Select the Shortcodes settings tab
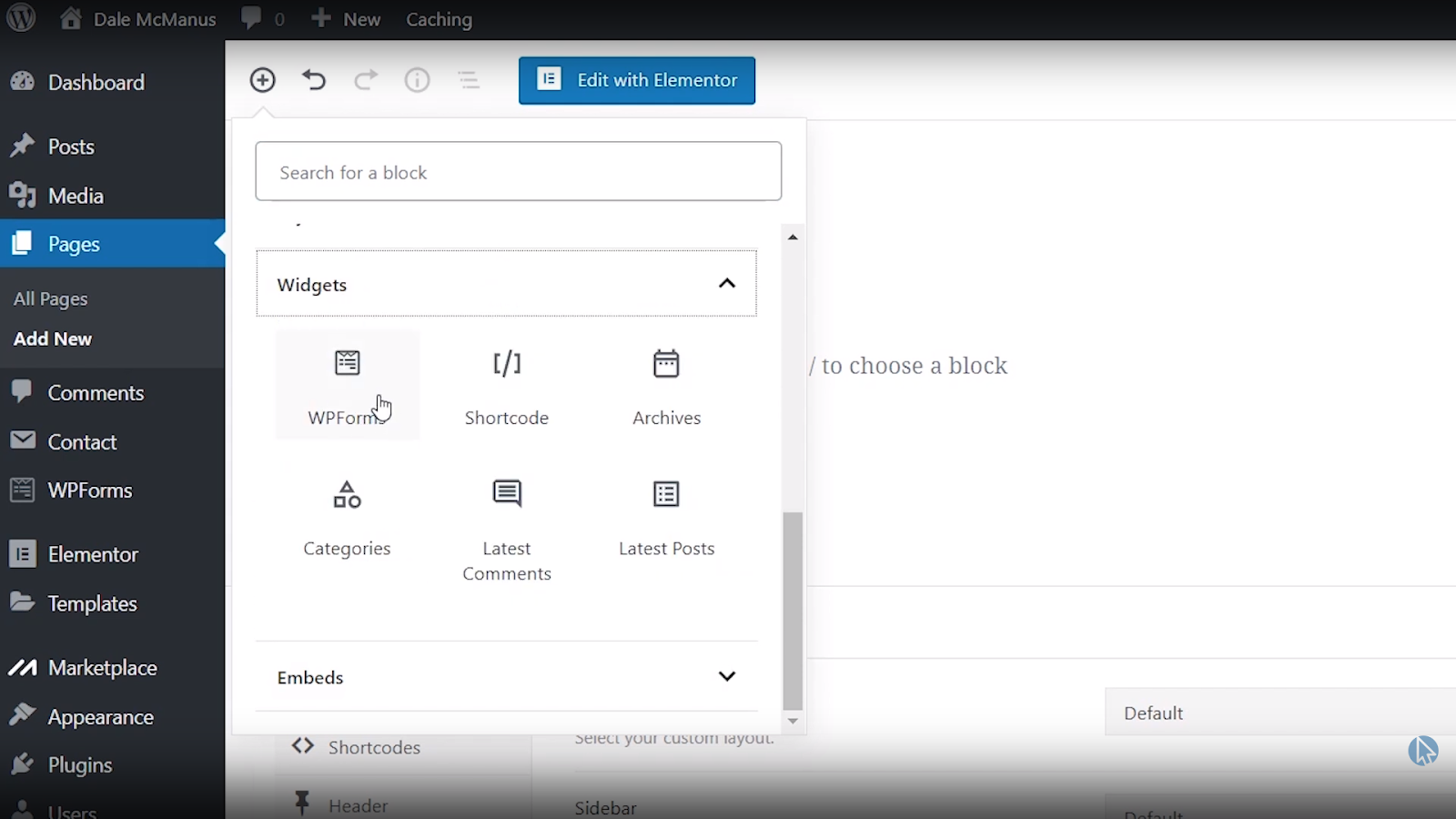Screen dimensions: 1456x819 (x=403, y=747)
